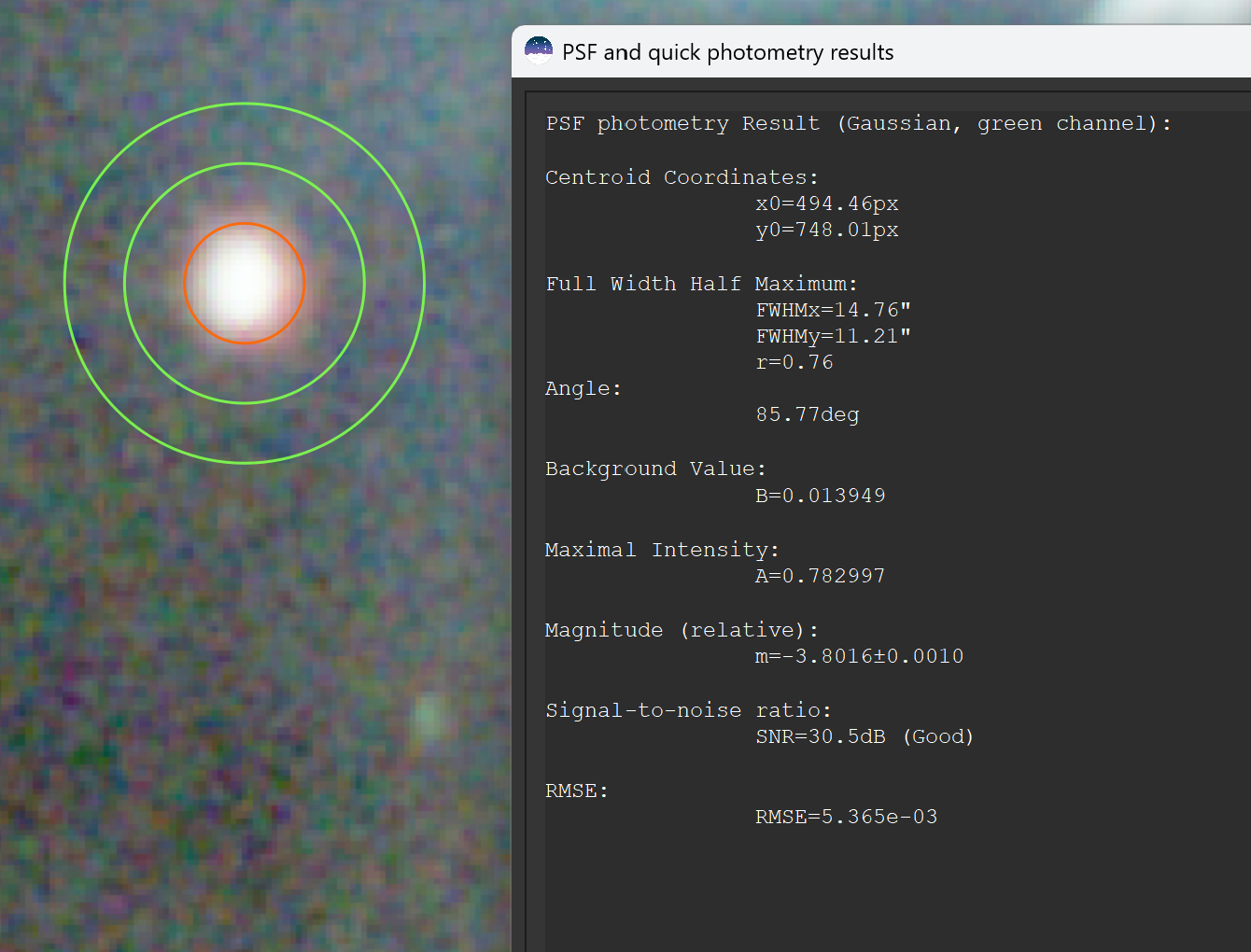Click the bright star's white center
Screen dimensions: 1251x952
click(x=245, y=283)
